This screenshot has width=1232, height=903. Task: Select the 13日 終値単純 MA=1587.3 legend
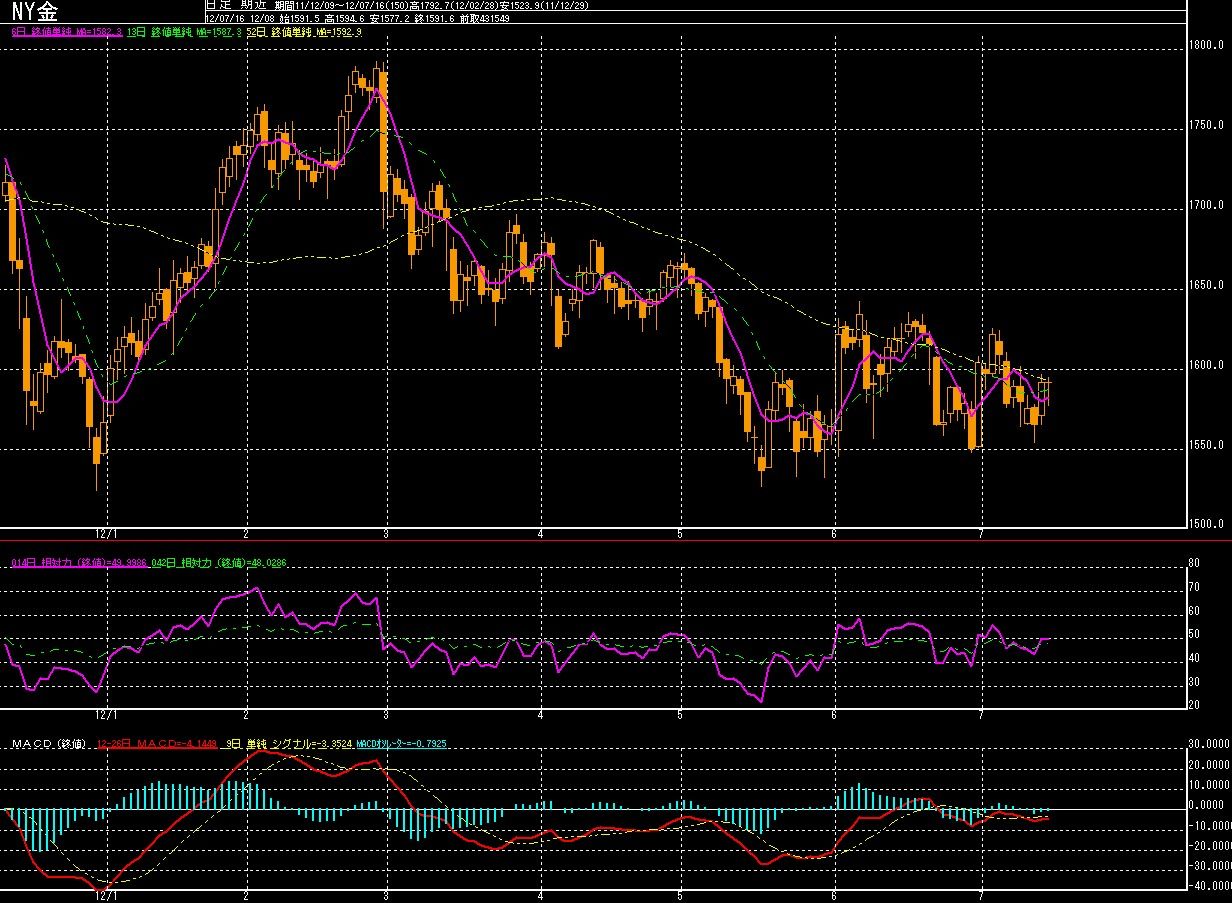click(x=183, y=33)
